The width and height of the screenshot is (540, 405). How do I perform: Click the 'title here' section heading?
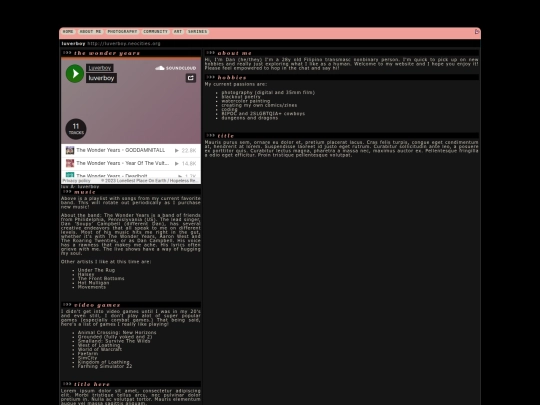92,384
